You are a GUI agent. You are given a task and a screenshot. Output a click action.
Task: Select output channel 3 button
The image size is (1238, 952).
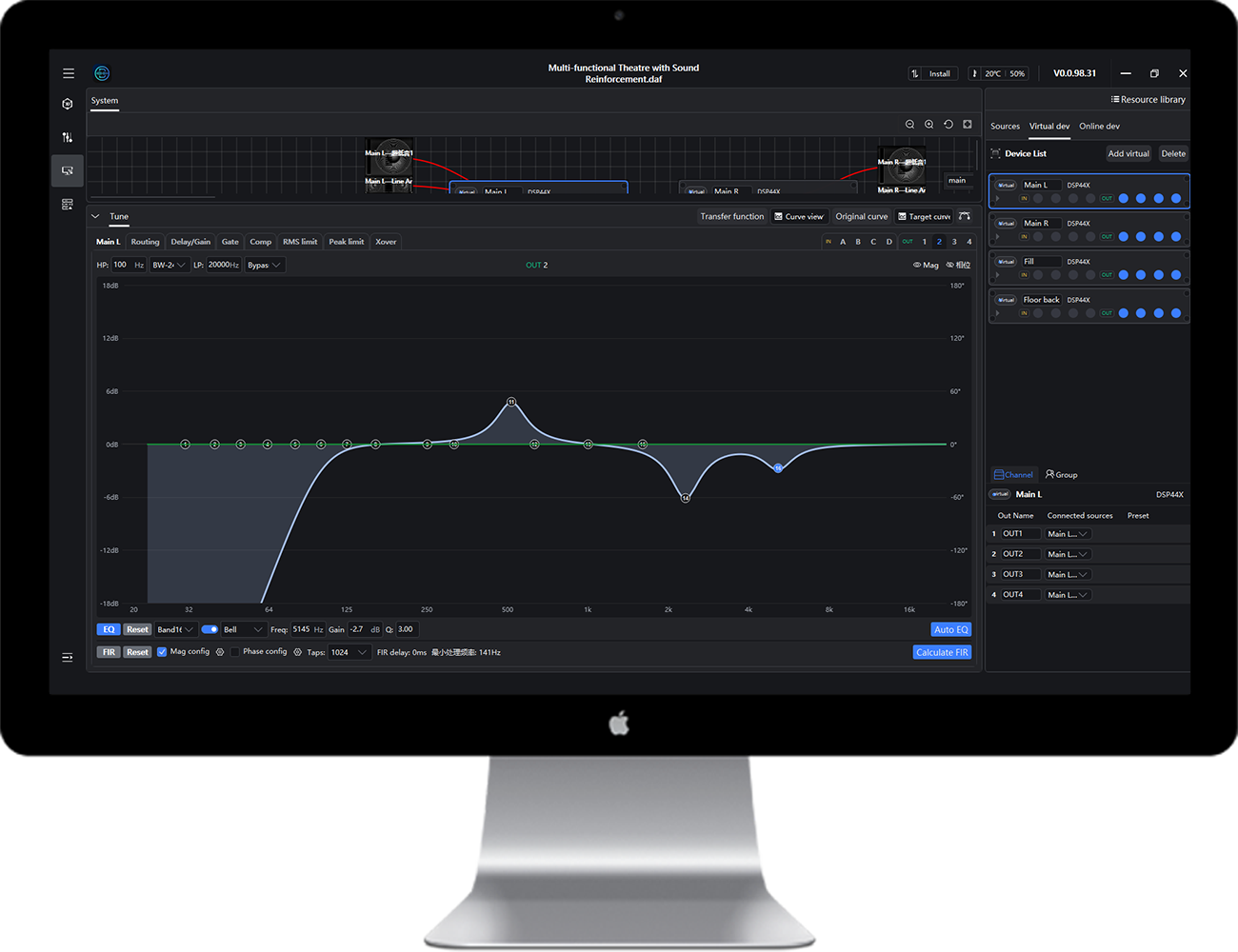pyautogui.click(x=954, y=242)
